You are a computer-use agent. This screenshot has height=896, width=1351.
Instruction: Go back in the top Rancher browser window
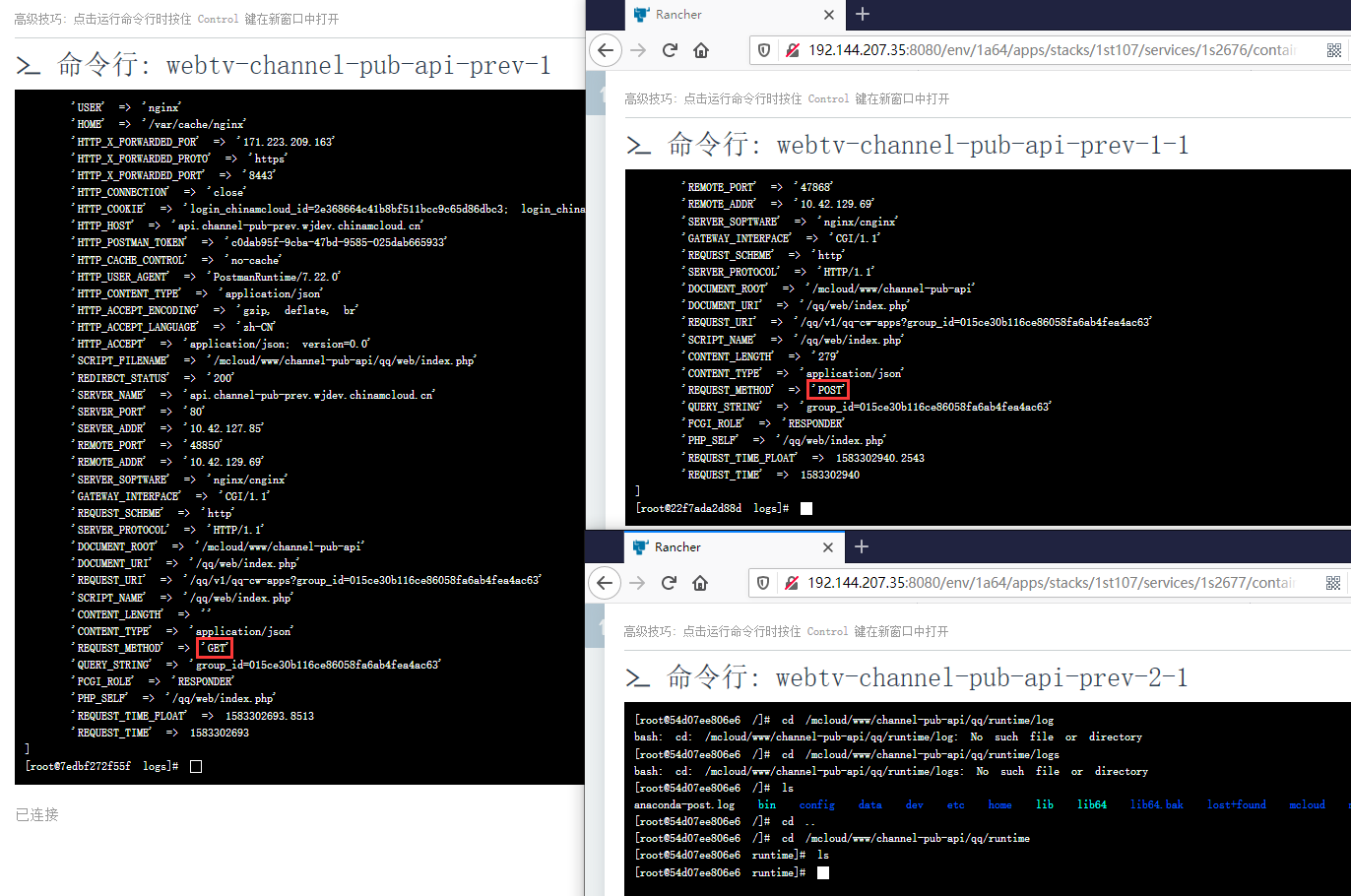(607, 50)
